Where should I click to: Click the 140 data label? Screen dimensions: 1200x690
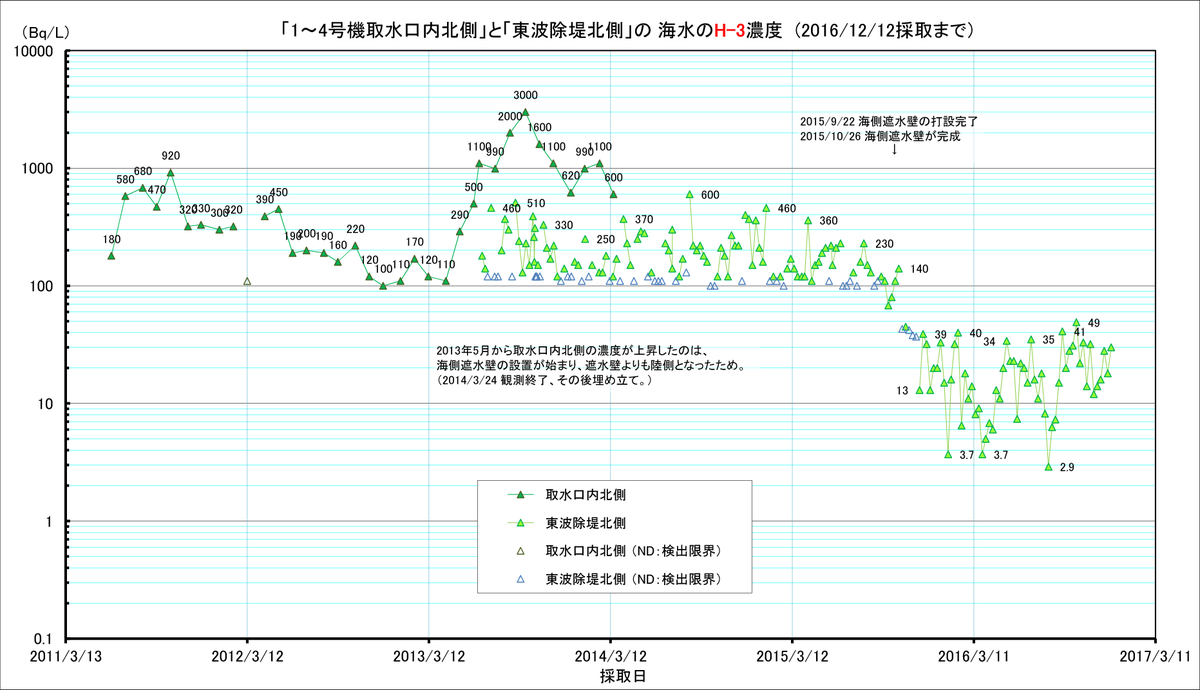(920, 270)
